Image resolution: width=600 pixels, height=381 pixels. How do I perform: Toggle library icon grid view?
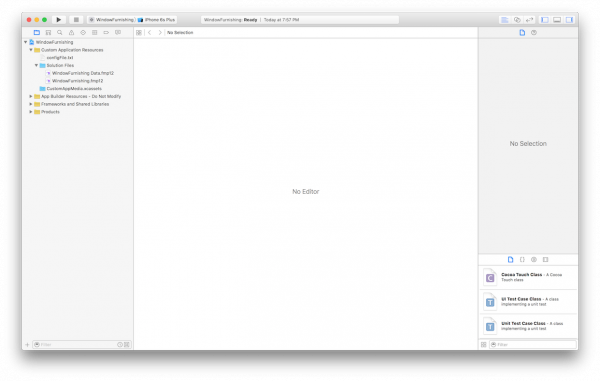click(484, 345)
